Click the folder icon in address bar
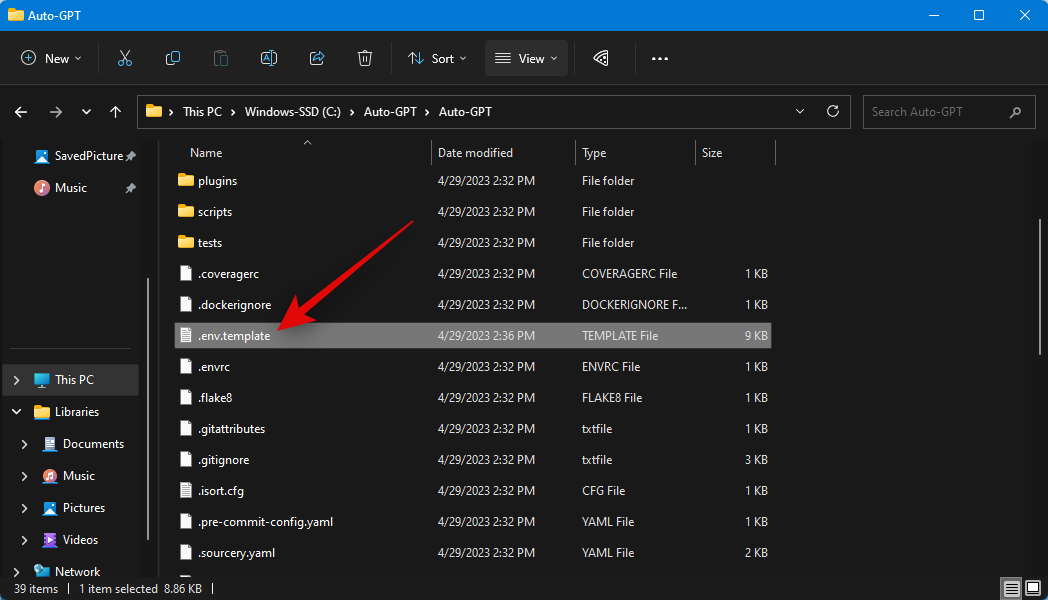 pos(154,111)
